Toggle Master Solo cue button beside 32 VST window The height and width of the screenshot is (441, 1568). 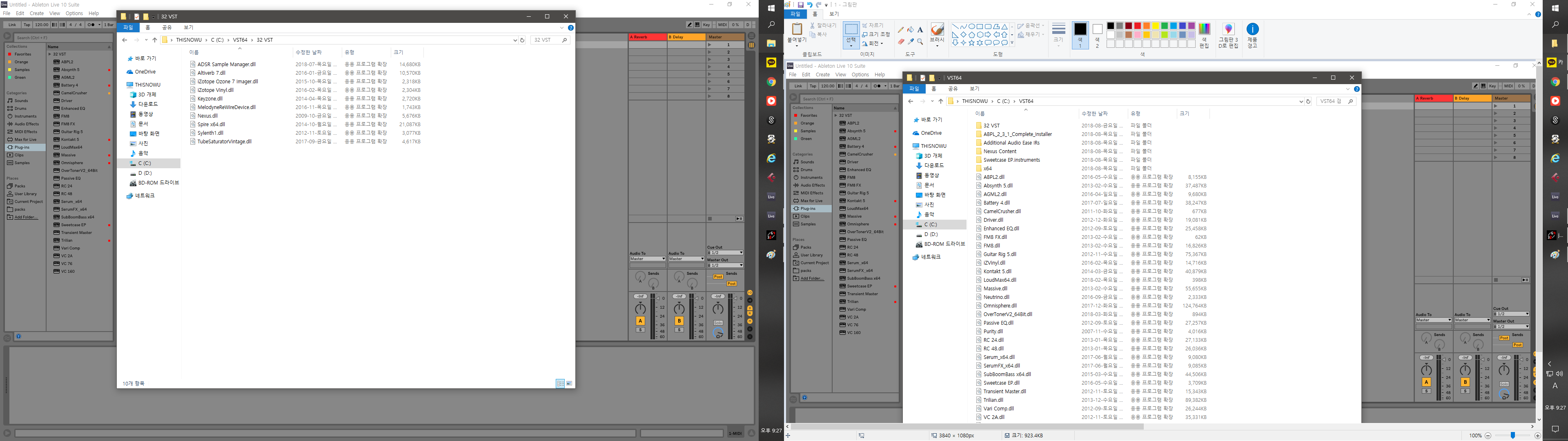718,322
